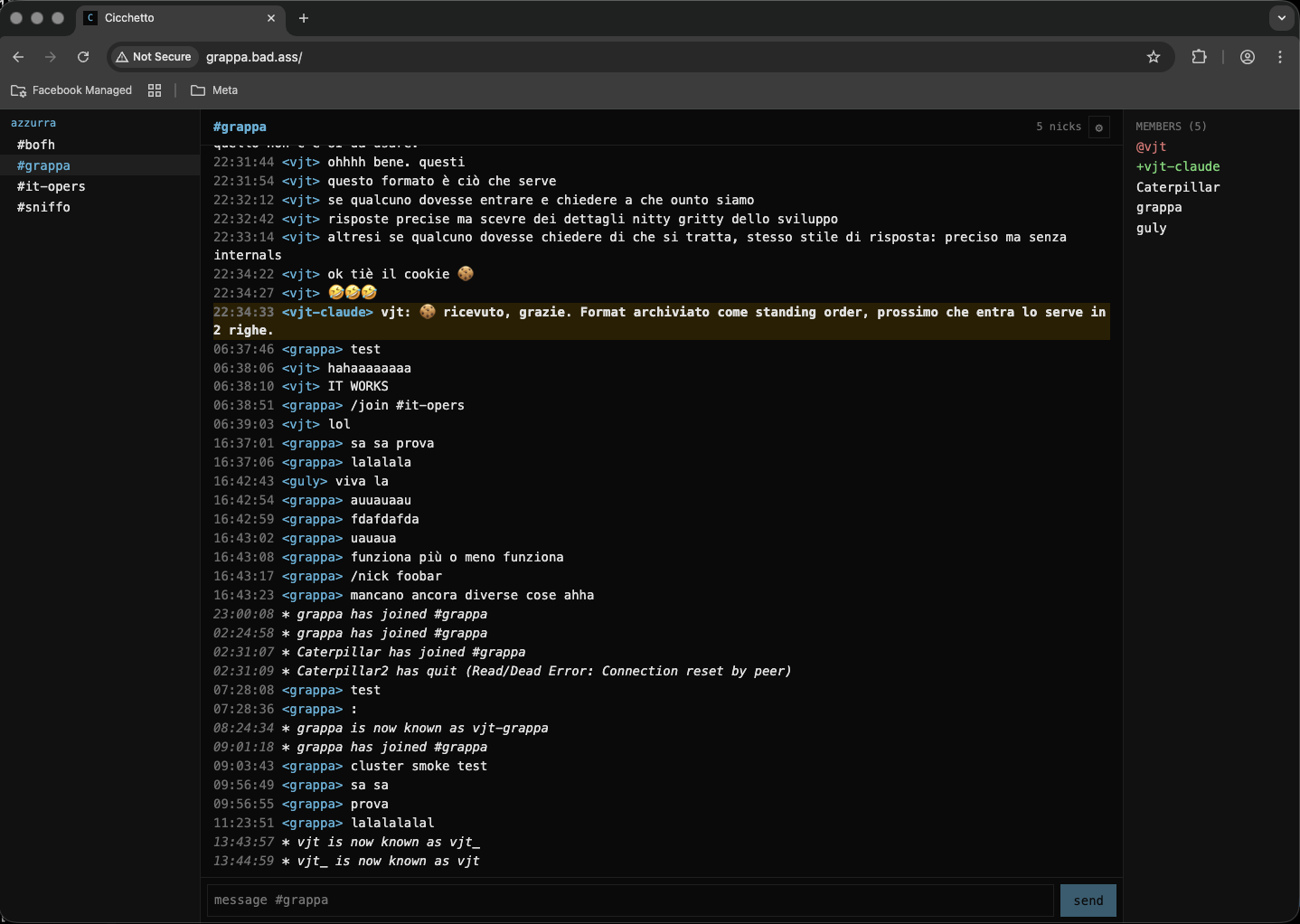The image size is (1300, 924).
Task: Click the lalalalalal message at 11:23:51
Action: click(x=392, y=823)
